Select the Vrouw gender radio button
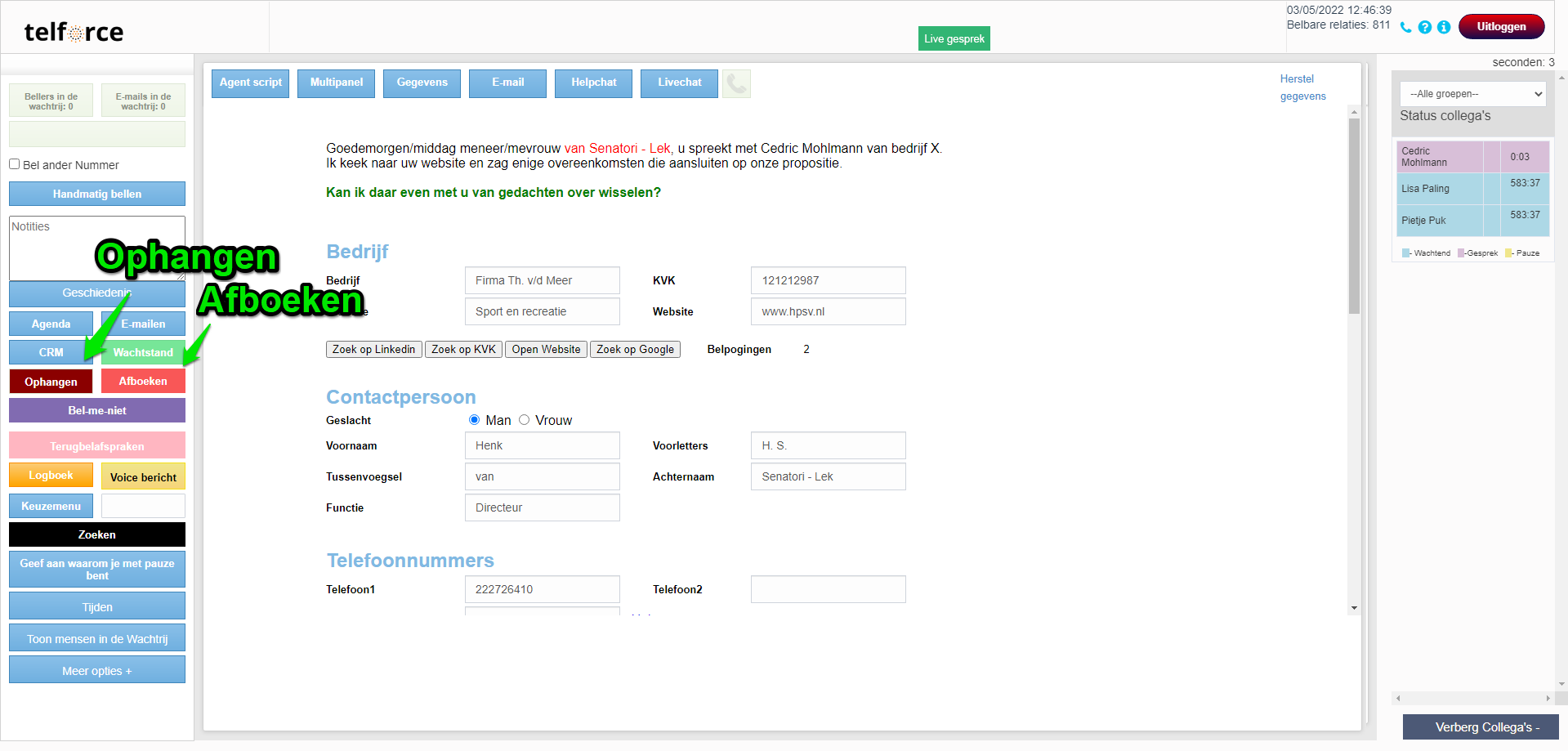This screenshot has width=1568, height=751. [x=524, y=420]
